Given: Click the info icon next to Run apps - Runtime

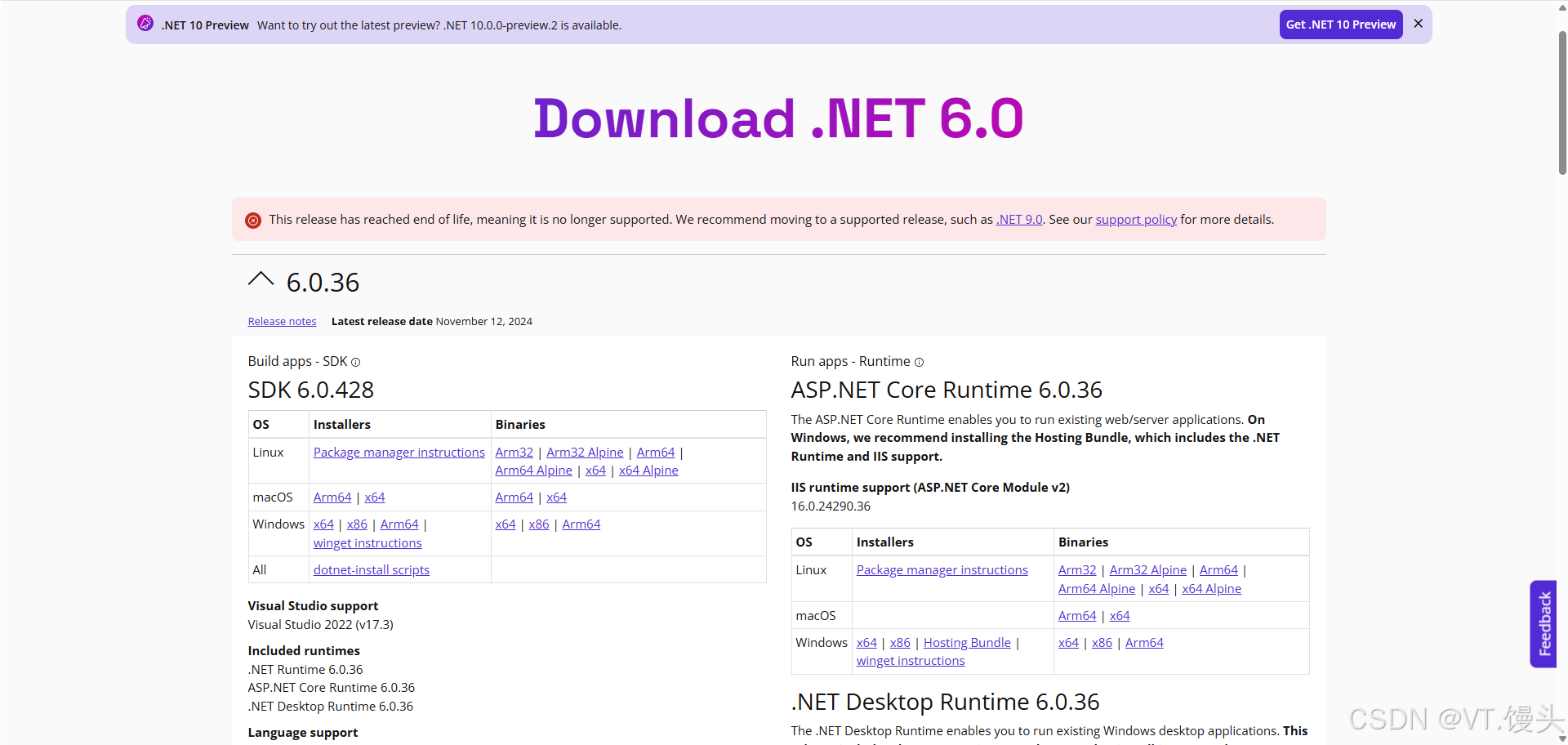Looking at the screenshot, I should pyautogui.click(x=919, y=362).
